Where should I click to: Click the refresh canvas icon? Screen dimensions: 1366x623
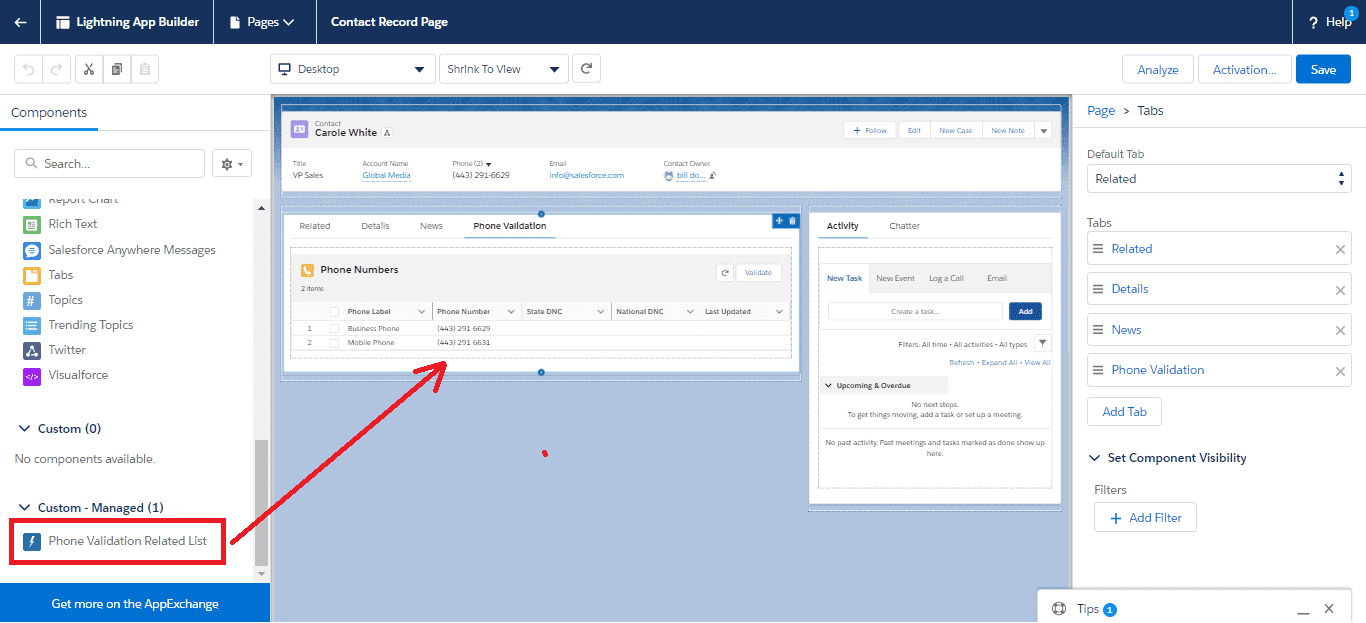[586, 69]
